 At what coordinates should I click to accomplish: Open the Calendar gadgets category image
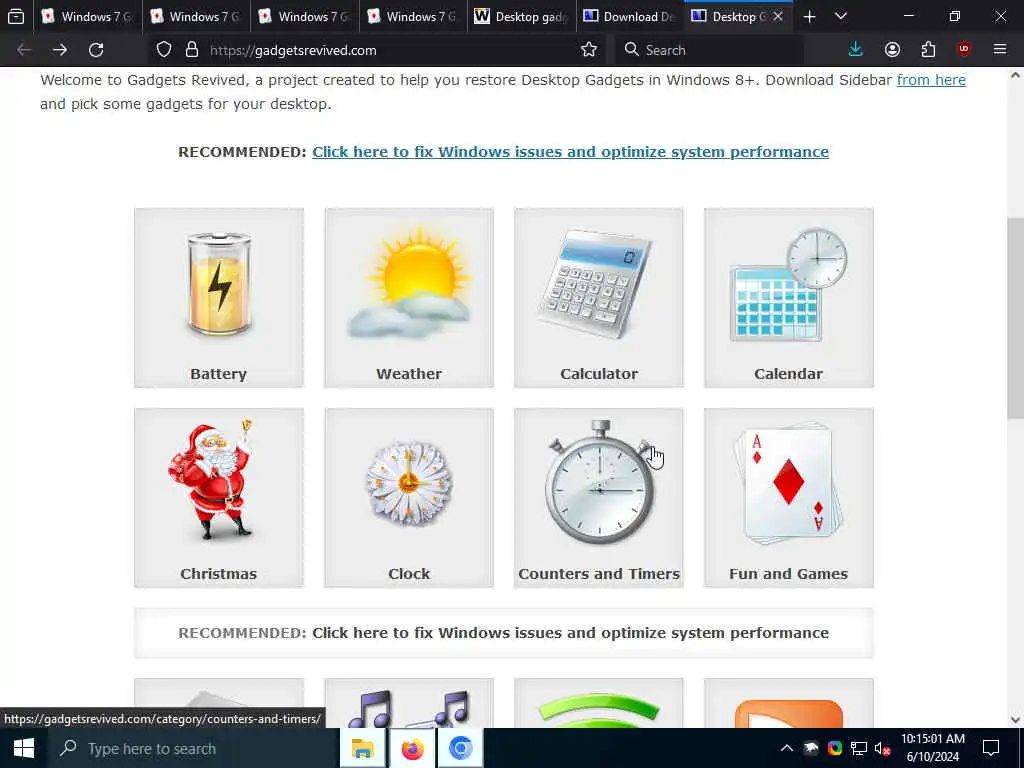[x=788, y=285]
